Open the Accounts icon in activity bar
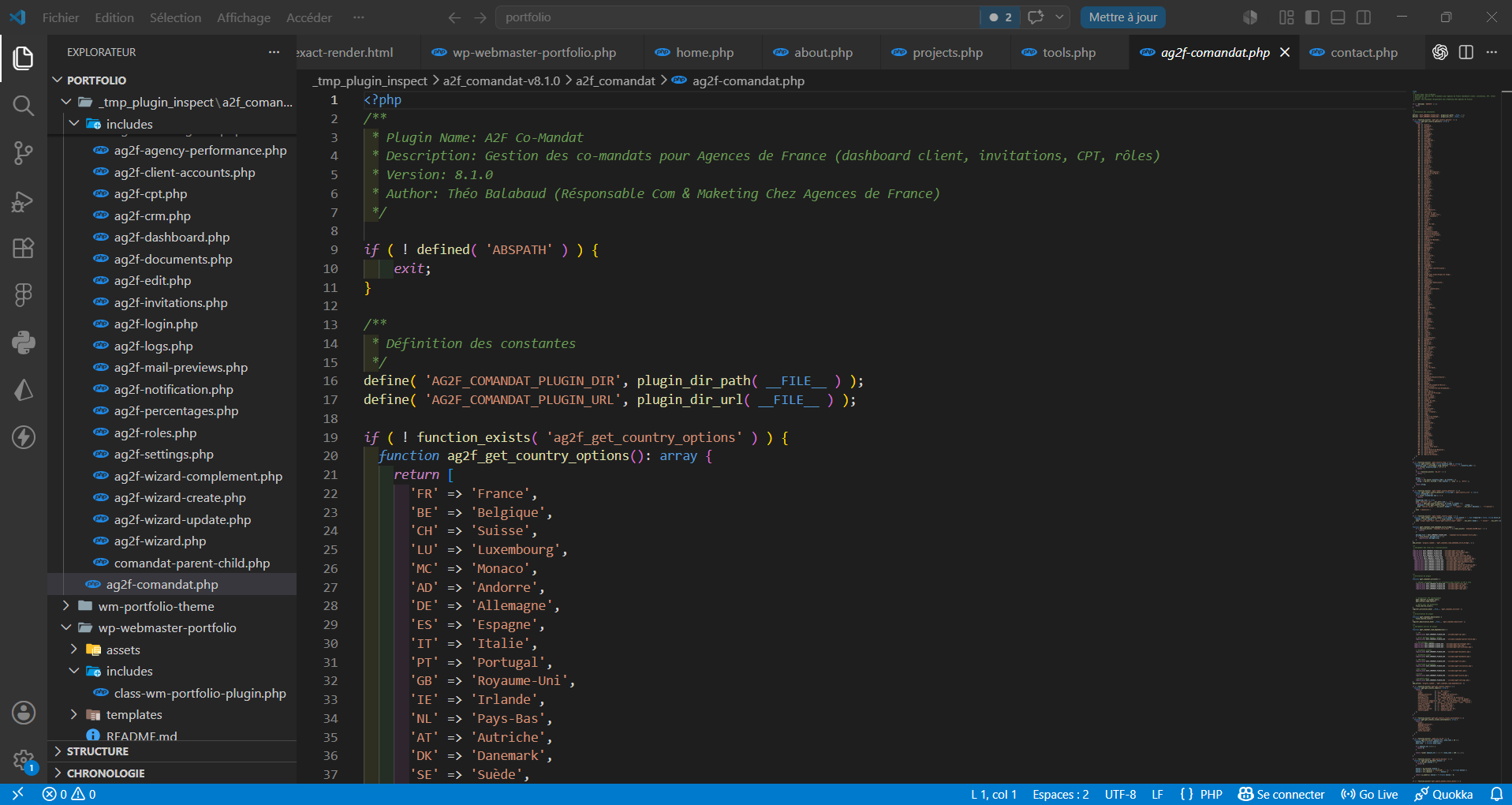This screenshot has width=1512, height=805. click(23, 713)
